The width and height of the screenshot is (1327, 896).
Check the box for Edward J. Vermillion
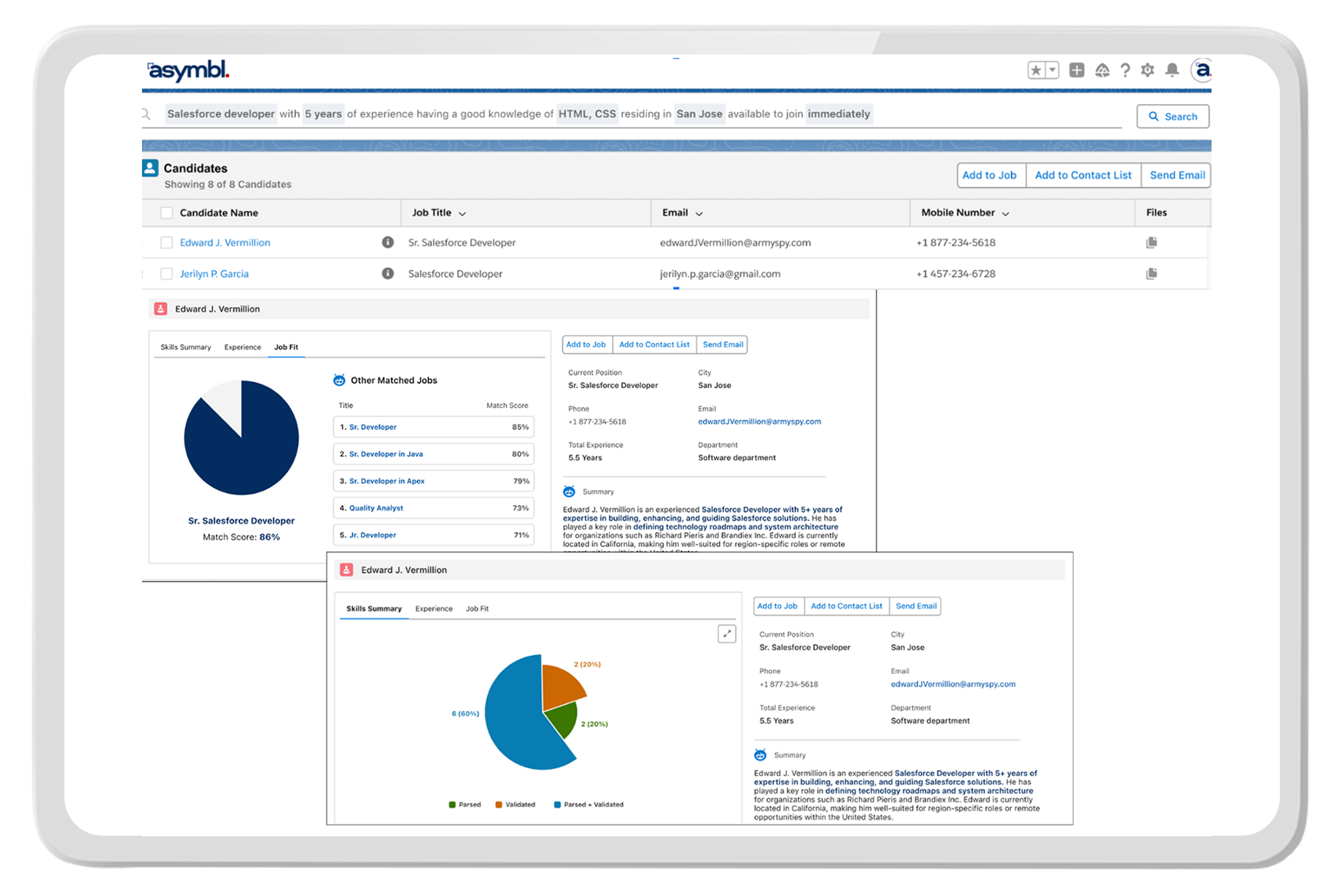(x=167, y=243)
